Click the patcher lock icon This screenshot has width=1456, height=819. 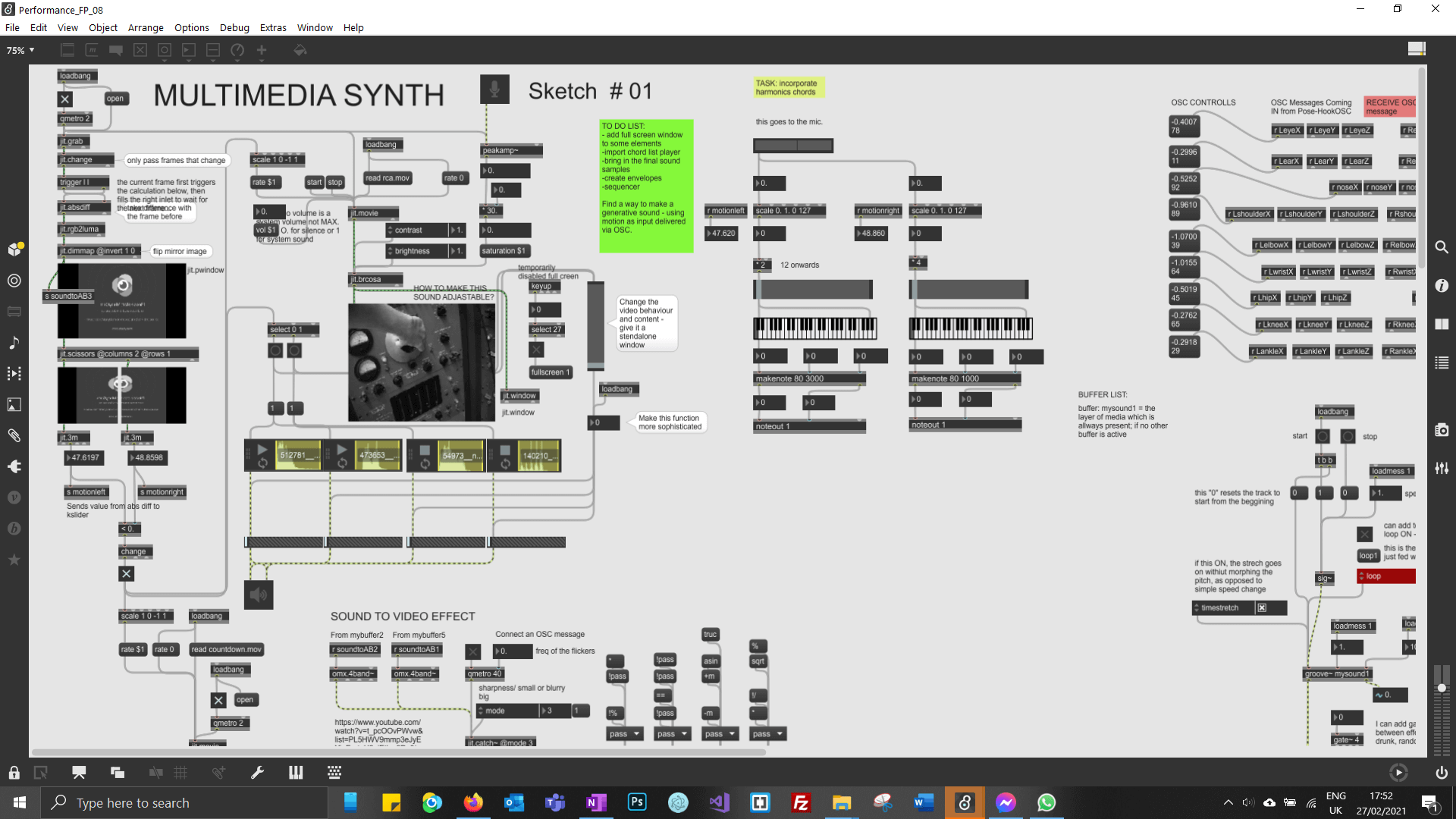[14, 773]
